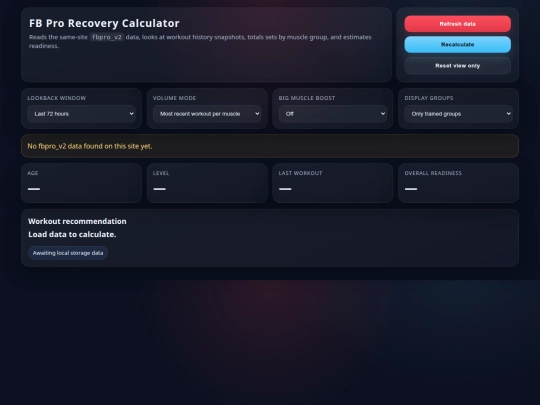Click the Reset view only button
Image resolution: width=540 pixels, height=405 pixels.
tap(457, 65)
